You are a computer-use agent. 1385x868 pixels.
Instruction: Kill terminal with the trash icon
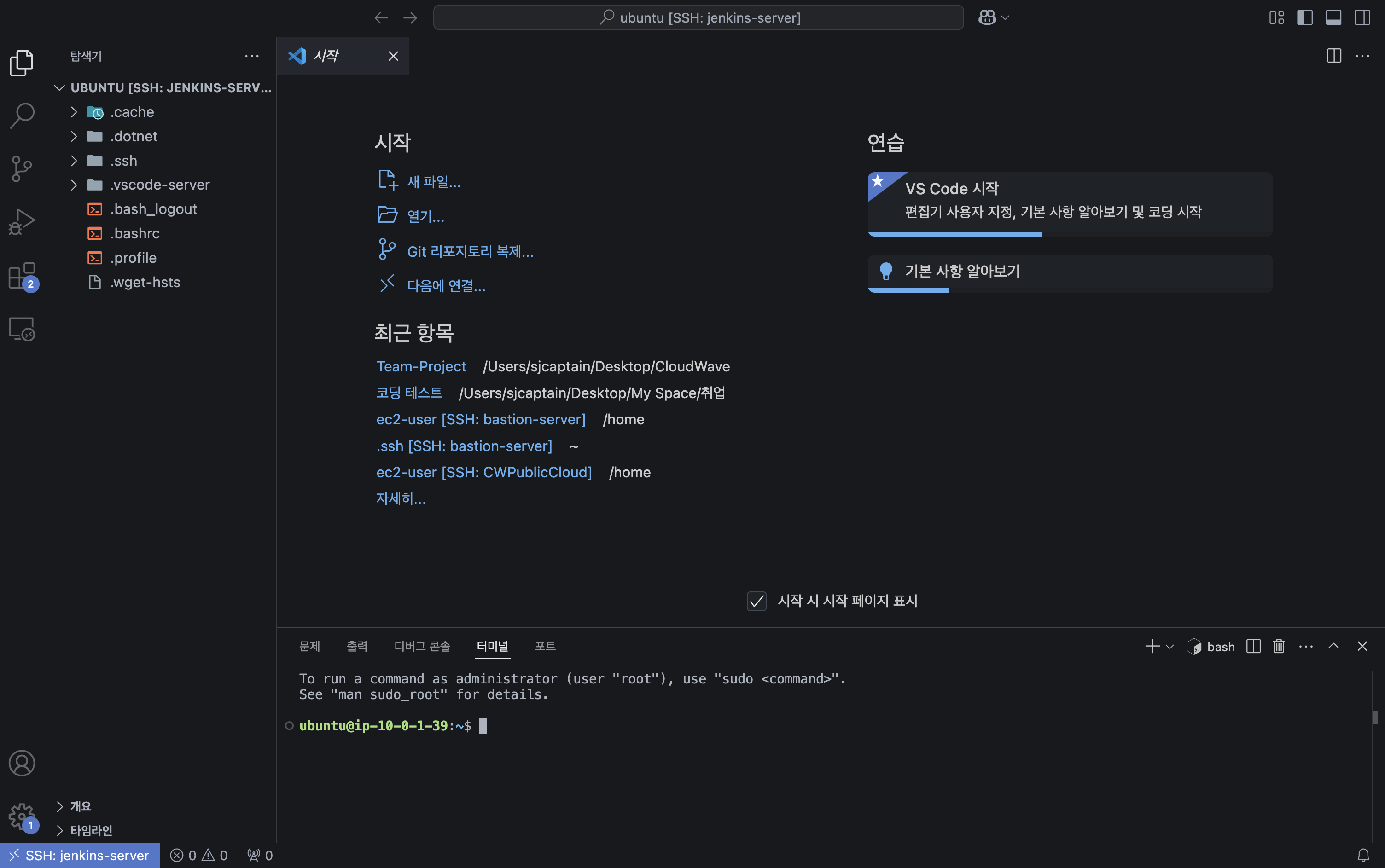tap(1278, 647)
